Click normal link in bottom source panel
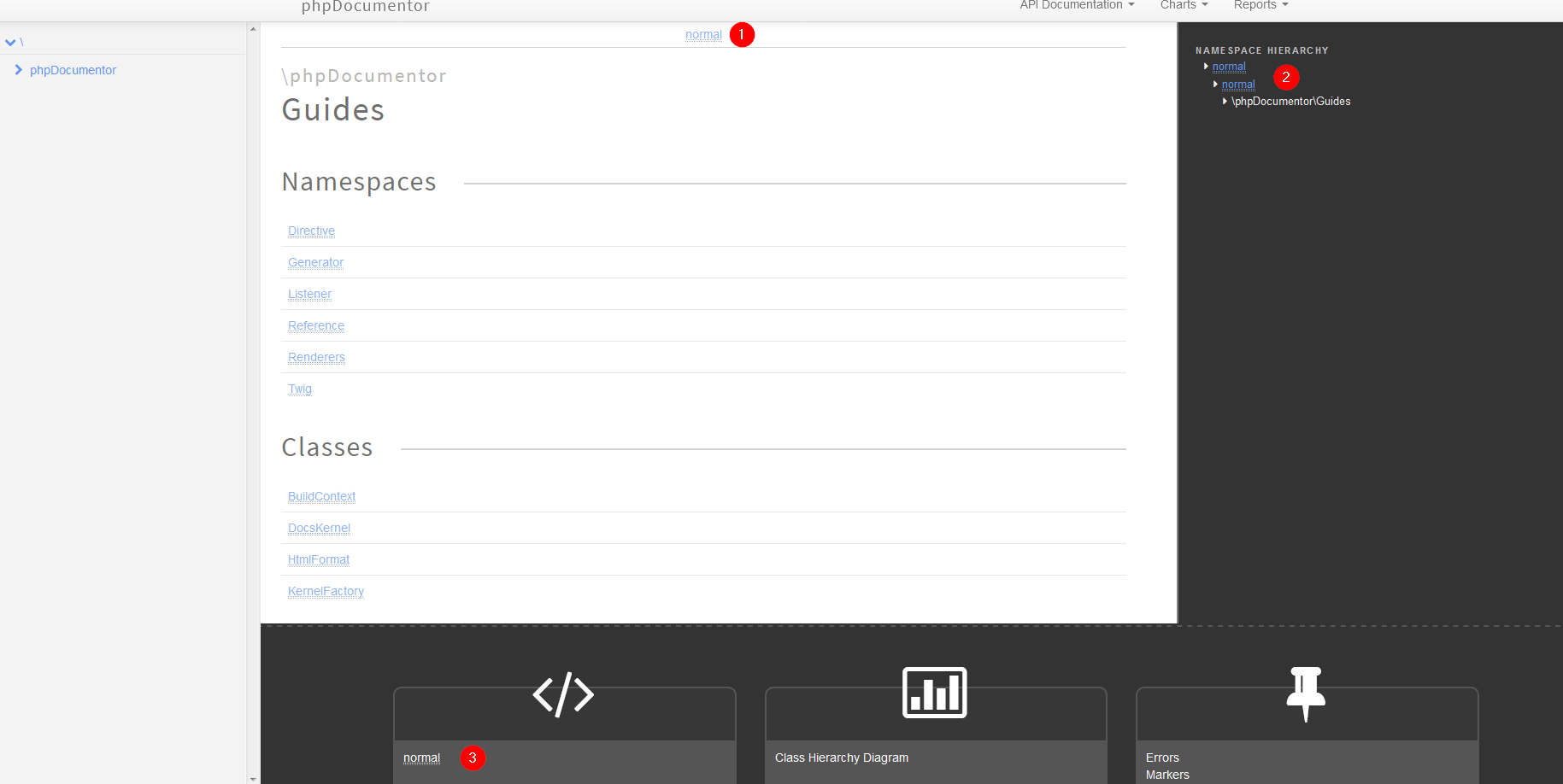 click(x=421, y=758)
